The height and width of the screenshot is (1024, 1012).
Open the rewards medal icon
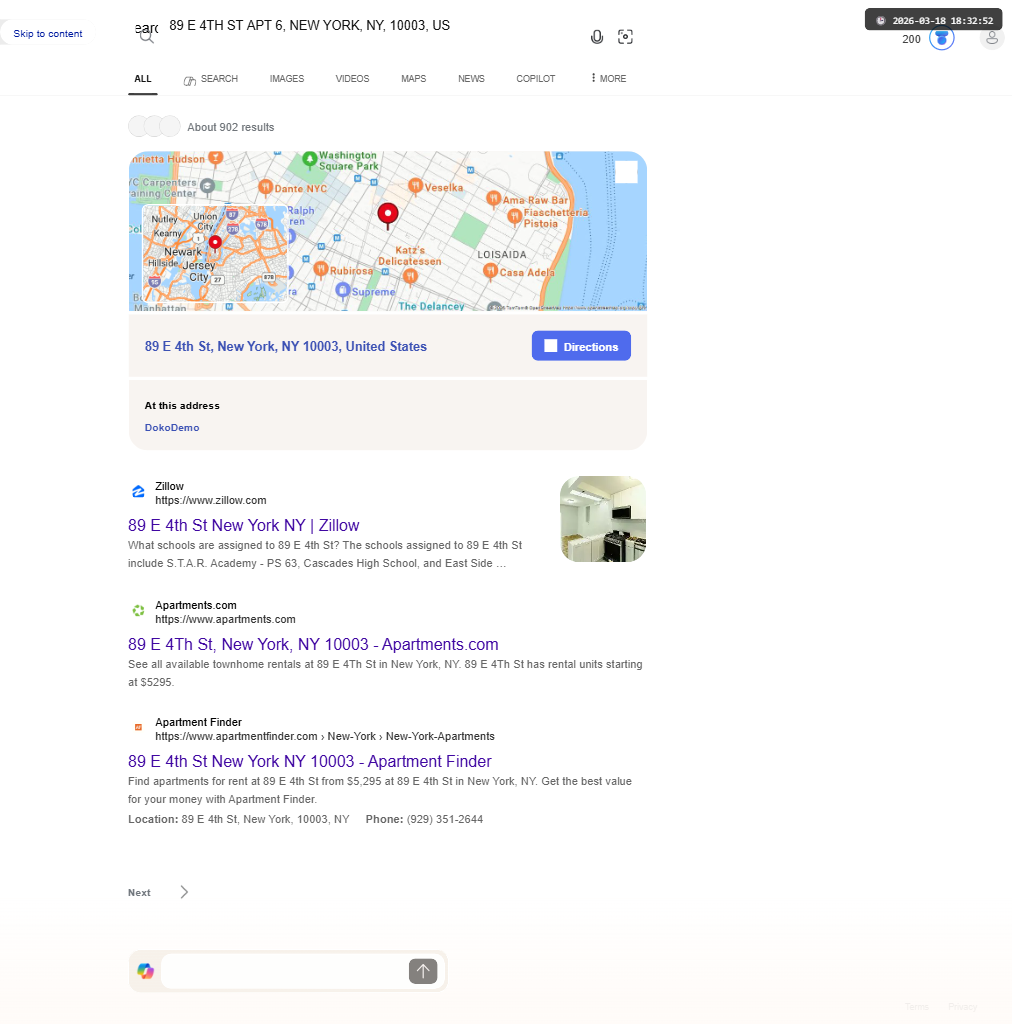click(x=941, y=39)
